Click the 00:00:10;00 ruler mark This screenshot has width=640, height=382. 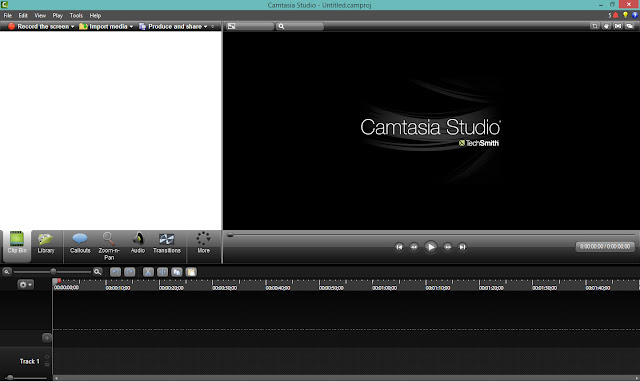click(118, 288)
